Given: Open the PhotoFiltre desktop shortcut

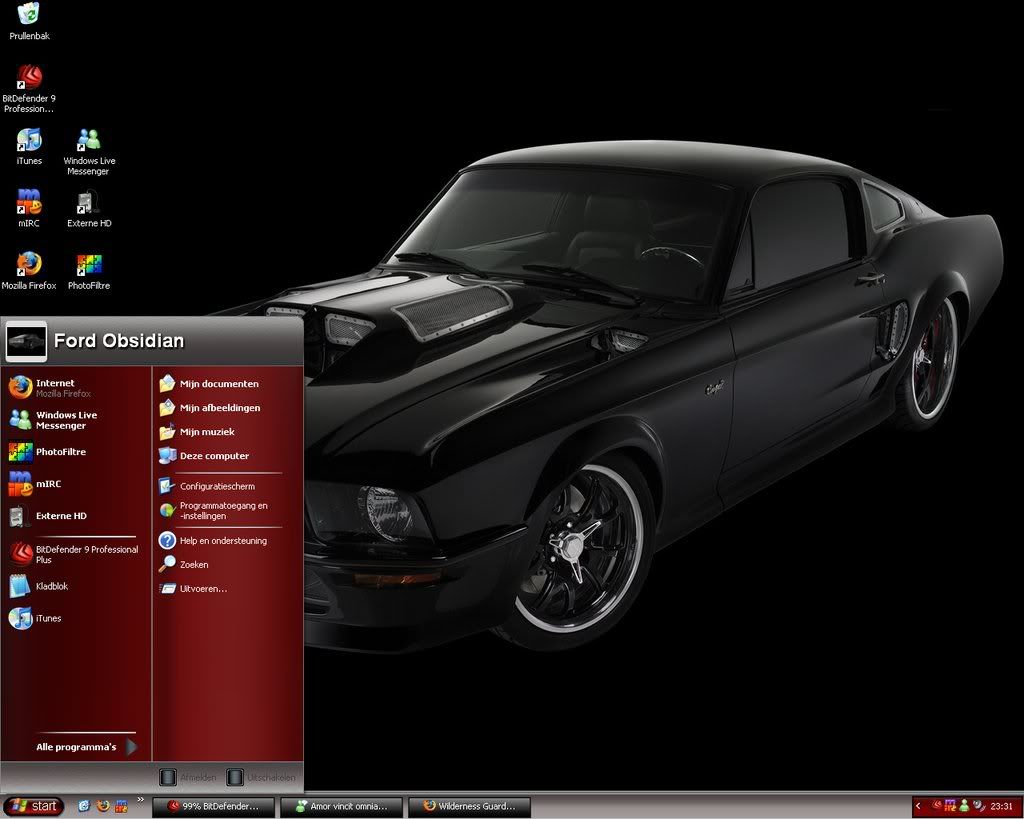Looking at the screenshot, I should tap(89, 271).
